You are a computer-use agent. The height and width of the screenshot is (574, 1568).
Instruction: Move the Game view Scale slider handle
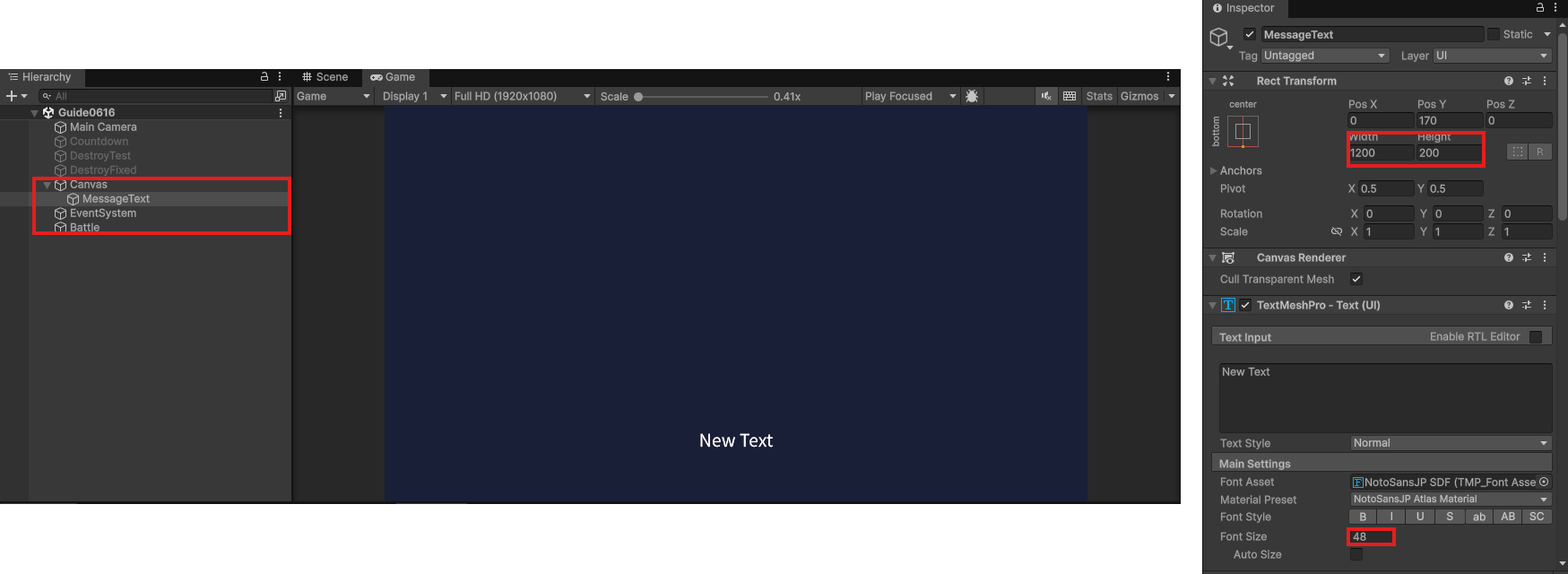pos(638,96)
